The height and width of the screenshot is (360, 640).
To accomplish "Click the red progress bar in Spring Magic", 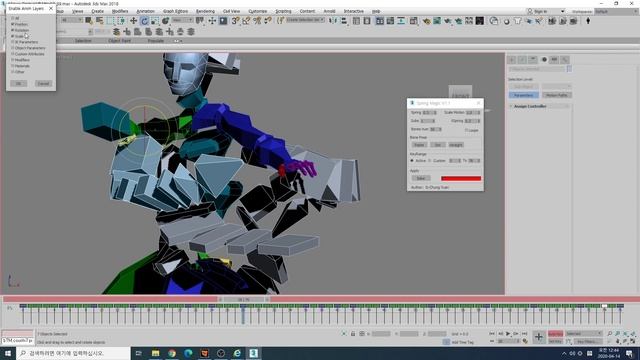I will coord(461,178).
